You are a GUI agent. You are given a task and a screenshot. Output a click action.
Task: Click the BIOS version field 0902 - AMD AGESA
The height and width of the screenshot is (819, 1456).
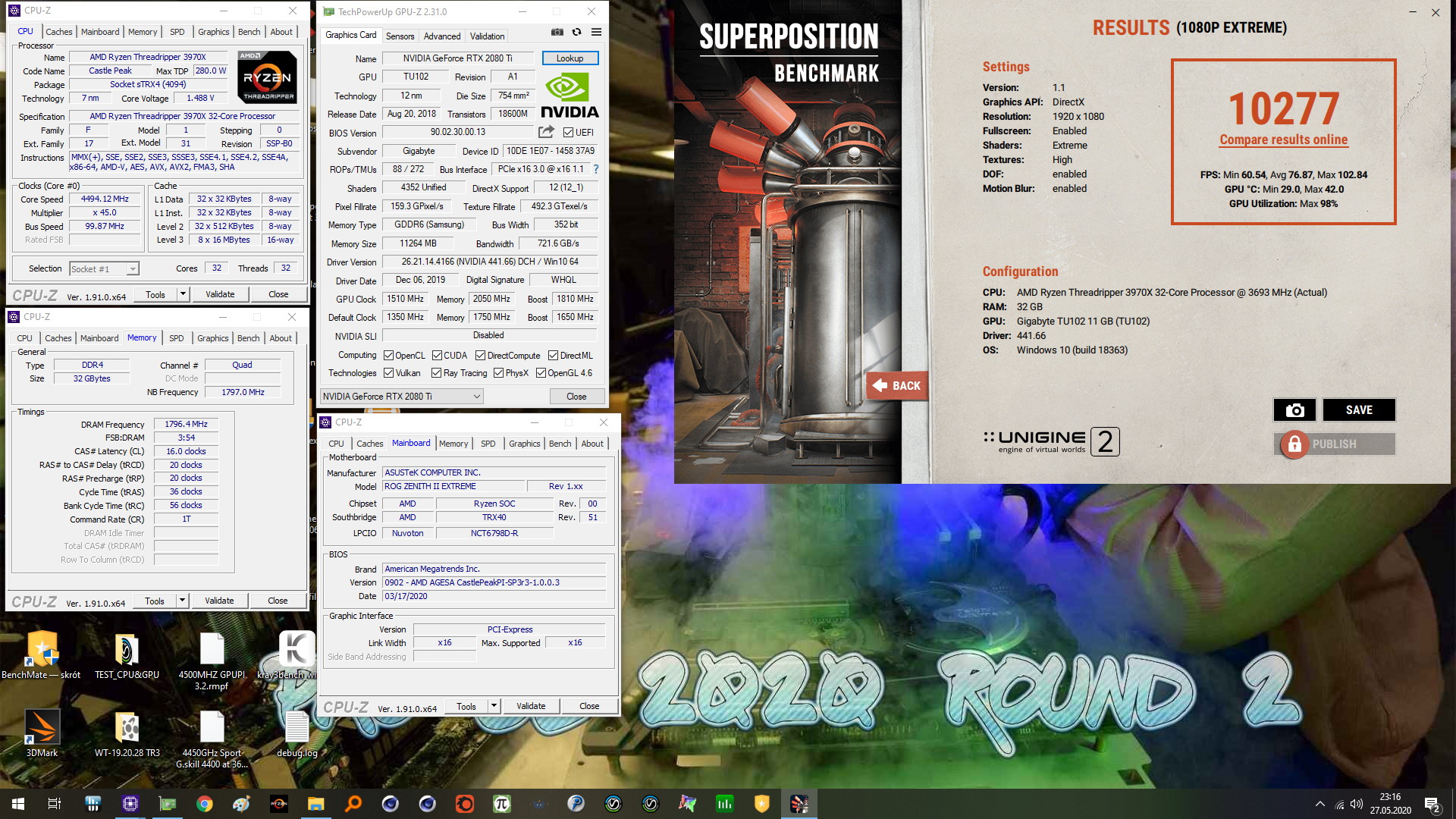point(494,582)
